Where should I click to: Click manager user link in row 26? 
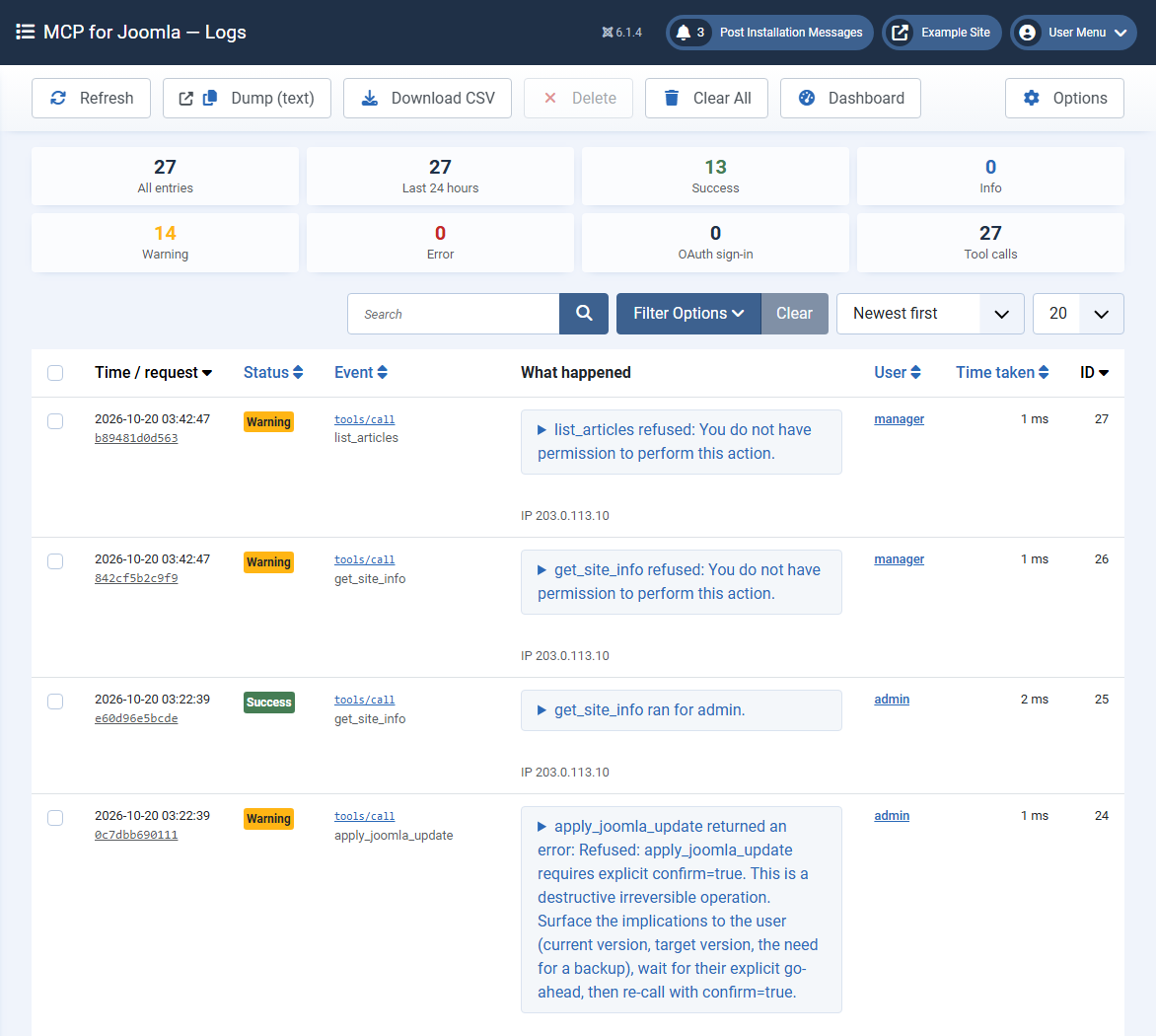click(x=899, y=558)
